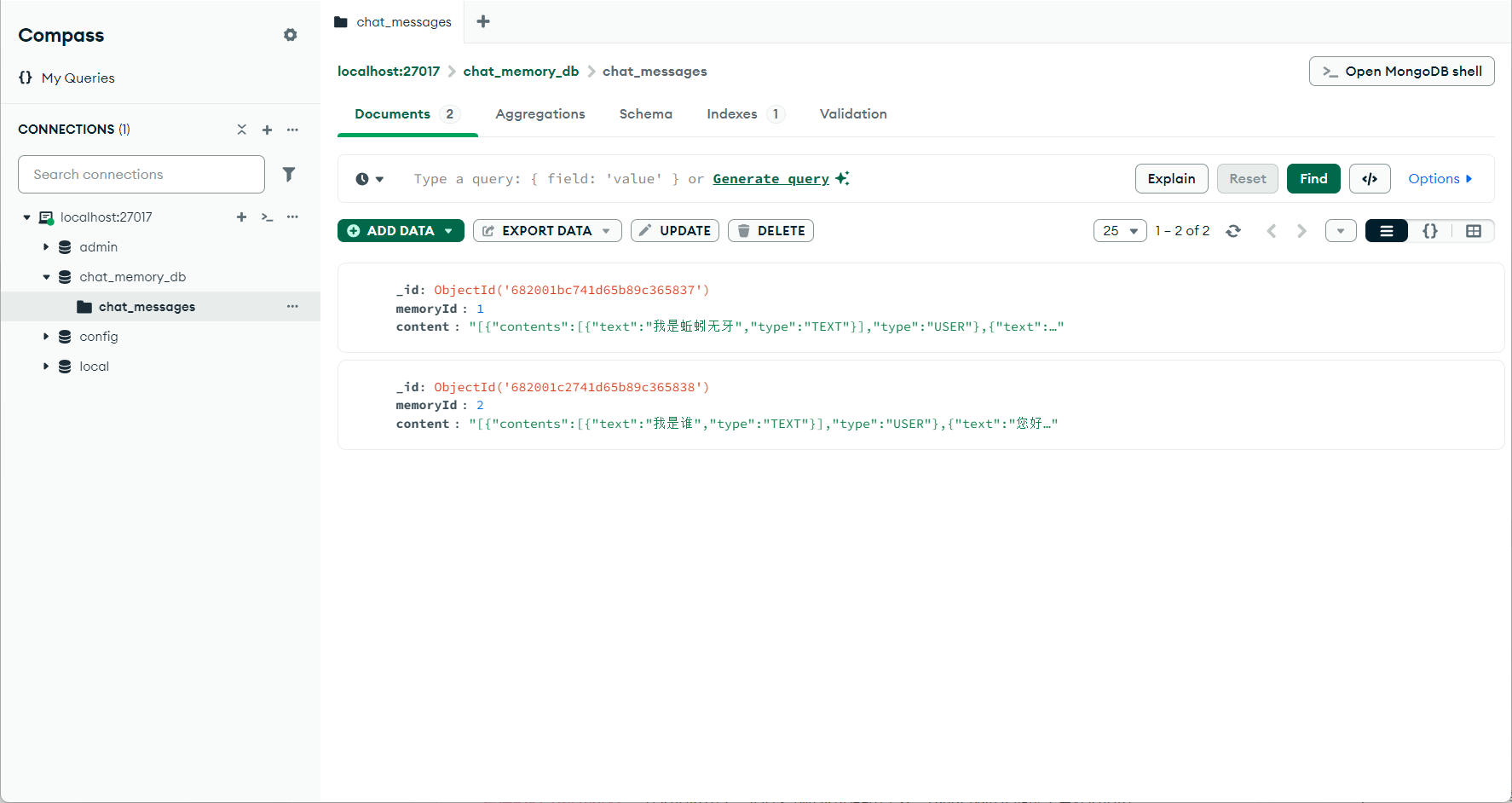
Task: Open the Indexes tab
Action: (731, 113)
